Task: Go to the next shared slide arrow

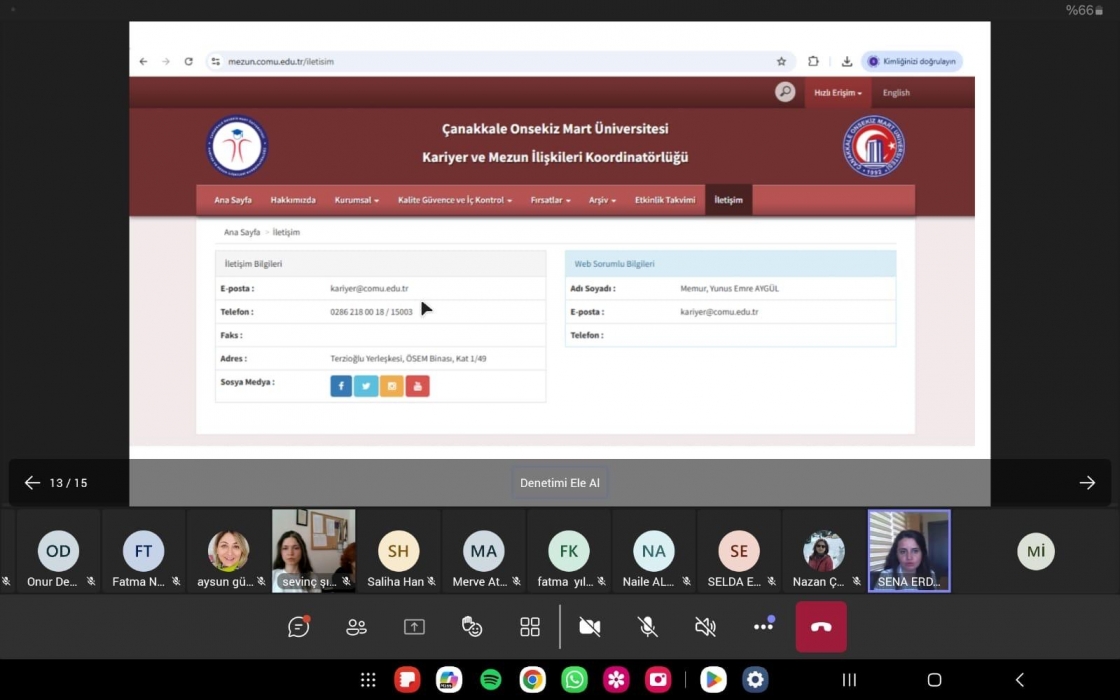Action: pyautogui.click(x=1087, y=483)
